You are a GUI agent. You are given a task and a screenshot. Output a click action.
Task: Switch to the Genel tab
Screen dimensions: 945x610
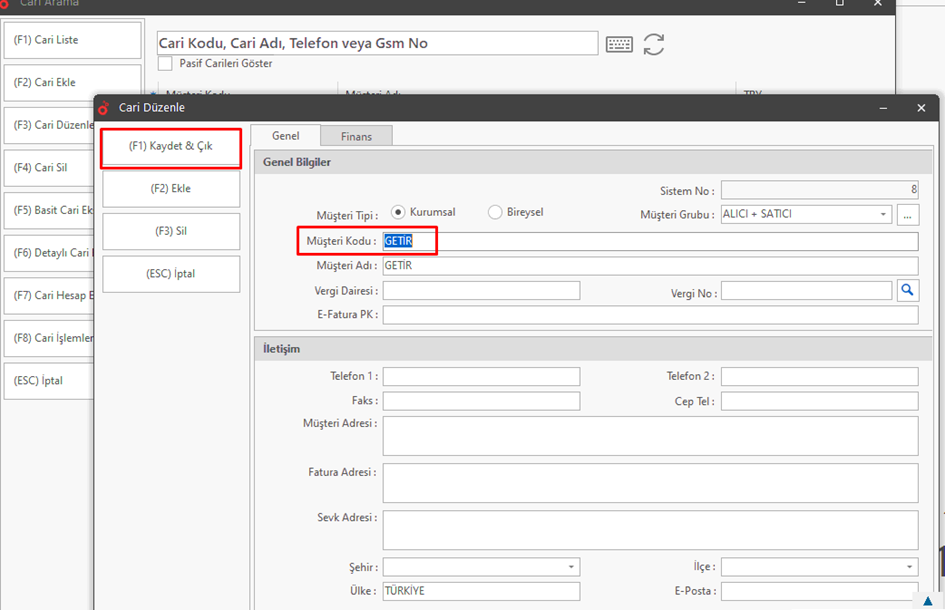click(285, 136)
